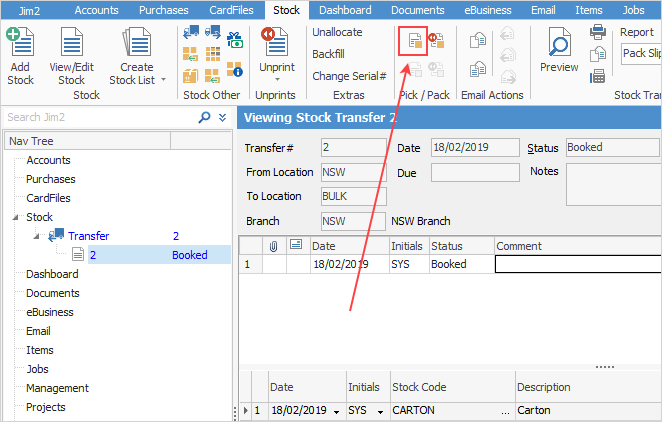662x422 pixels.
Task: Click truck with right arrow Stock Other icon
Action: [213, 32]
